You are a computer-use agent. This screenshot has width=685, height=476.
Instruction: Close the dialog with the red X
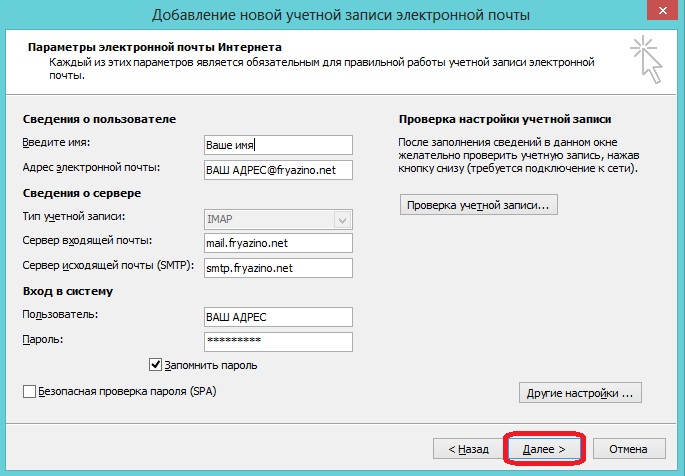662,10
